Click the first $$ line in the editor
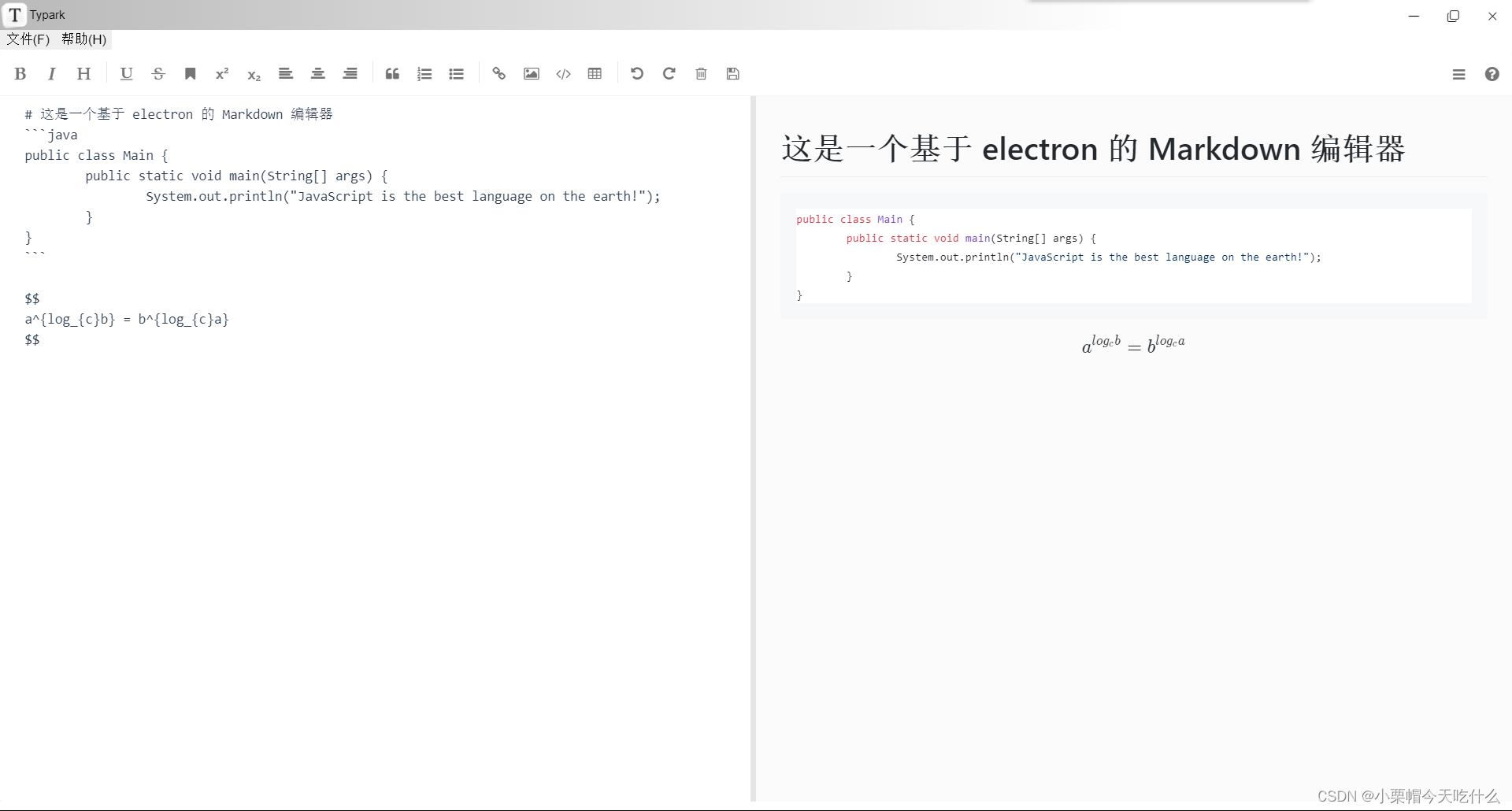This screenshot has height=811, width=1512. point(32,298)
